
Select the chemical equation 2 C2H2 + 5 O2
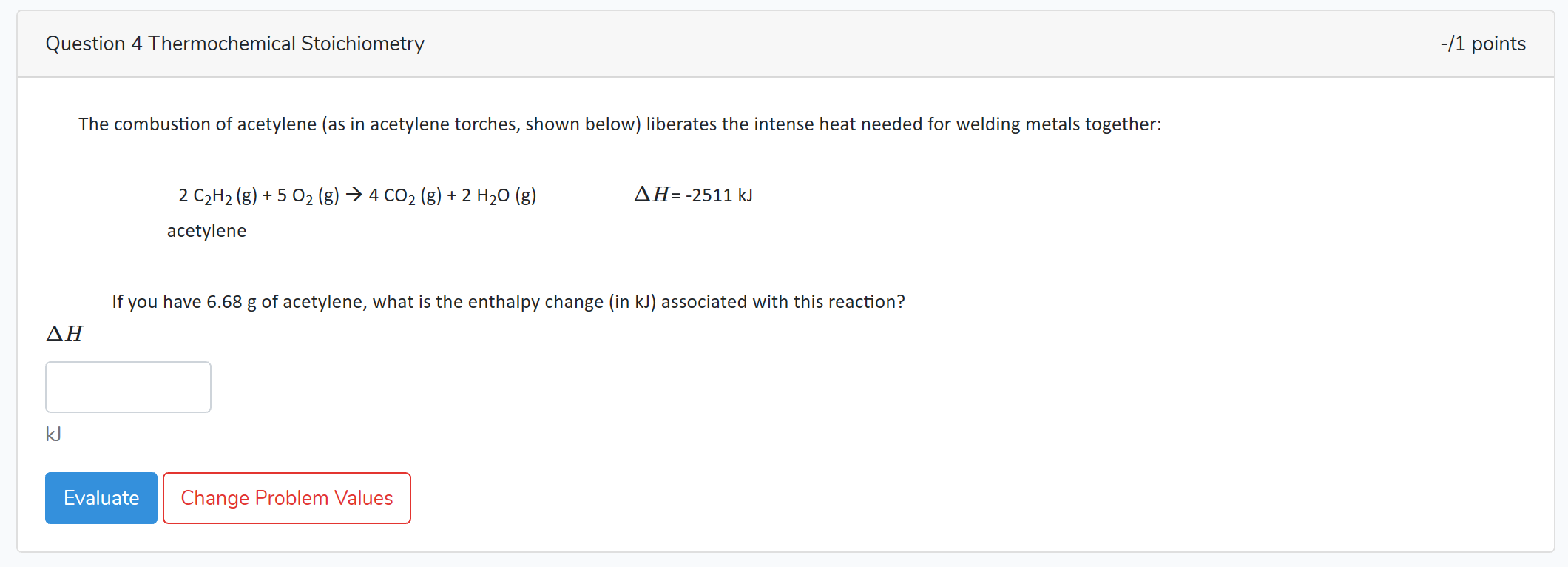click(x=259, y=195)
